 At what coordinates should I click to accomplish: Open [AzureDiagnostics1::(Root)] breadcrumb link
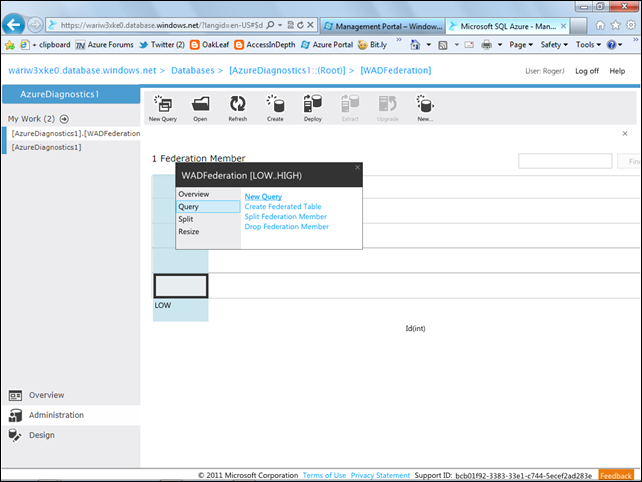tap(287, 70)
